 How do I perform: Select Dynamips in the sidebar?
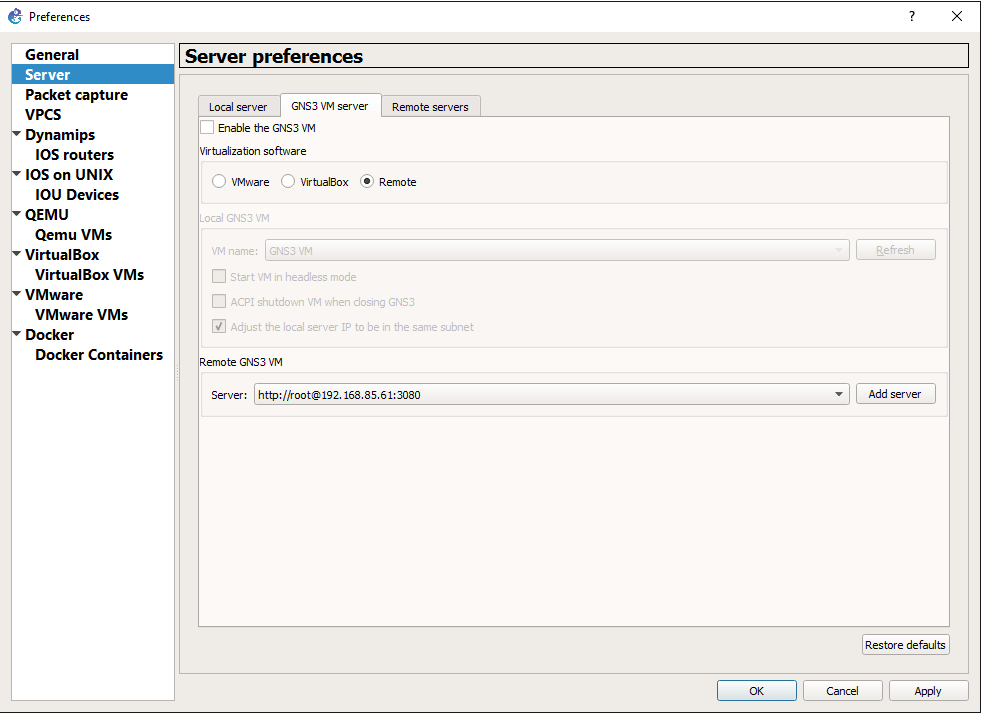point(60,135)
